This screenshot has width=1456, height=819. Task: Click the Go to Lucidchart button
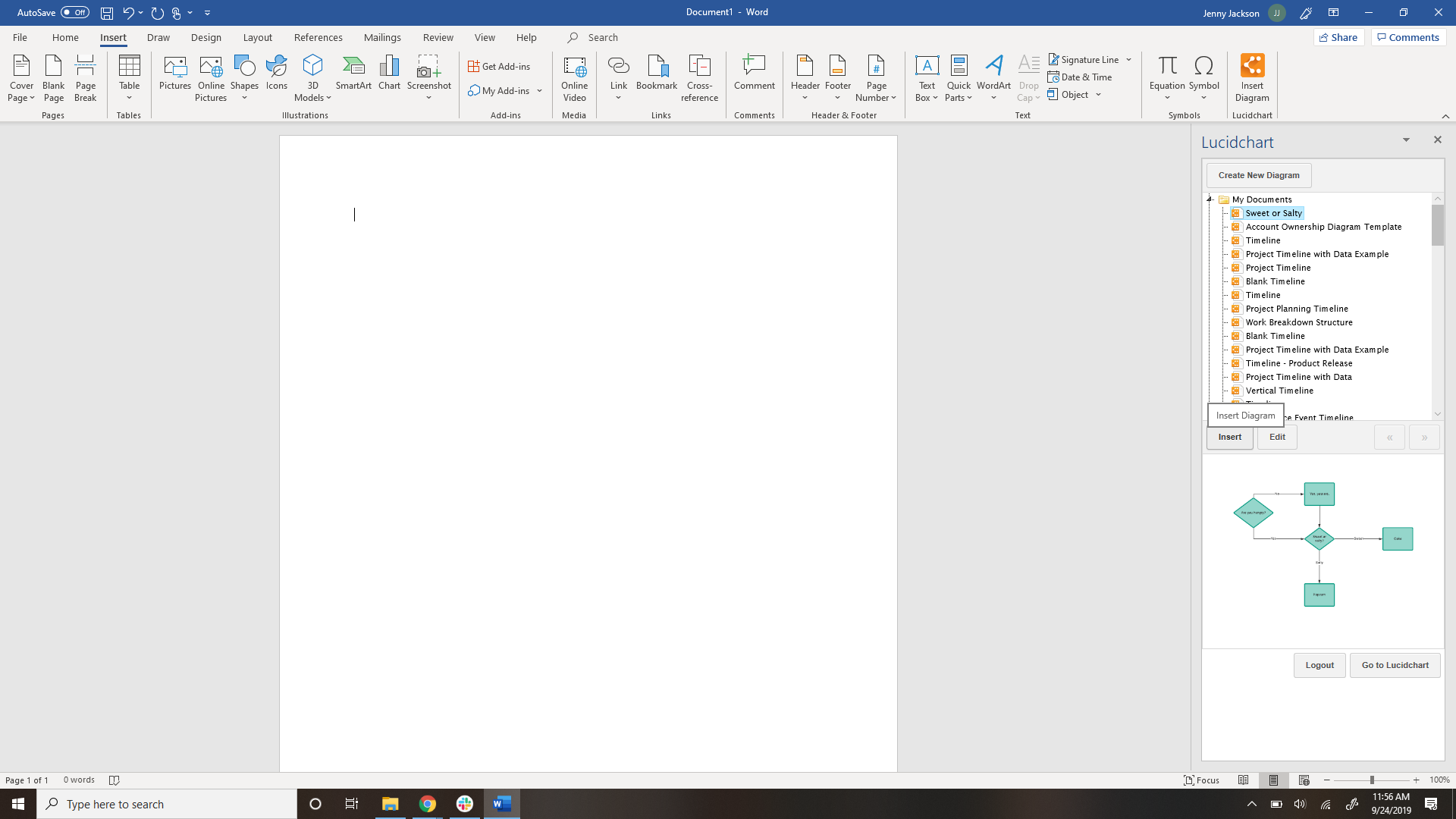coord(1395,665)
